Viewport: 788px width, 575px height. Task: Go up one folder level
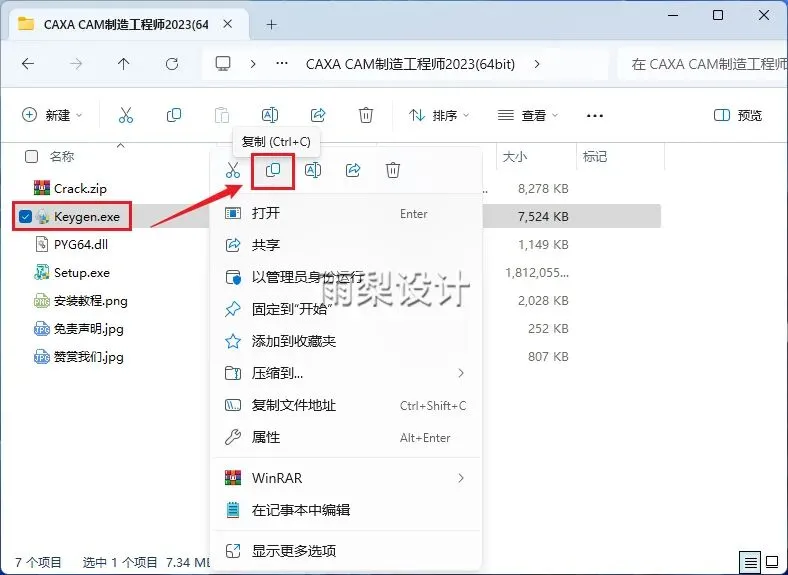coord(124,64)
